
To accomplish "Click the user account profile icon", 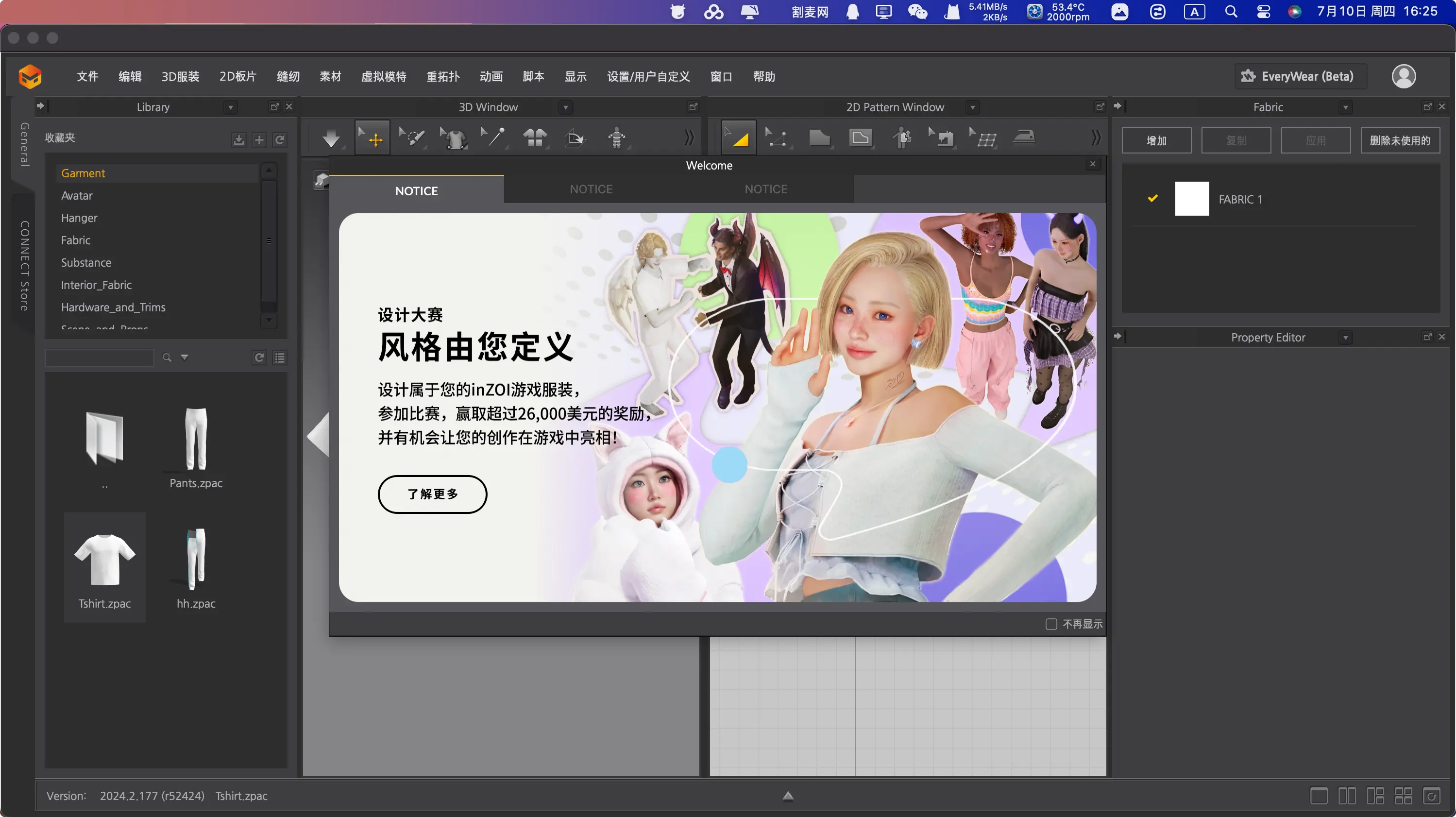I will pos(1403,76).
